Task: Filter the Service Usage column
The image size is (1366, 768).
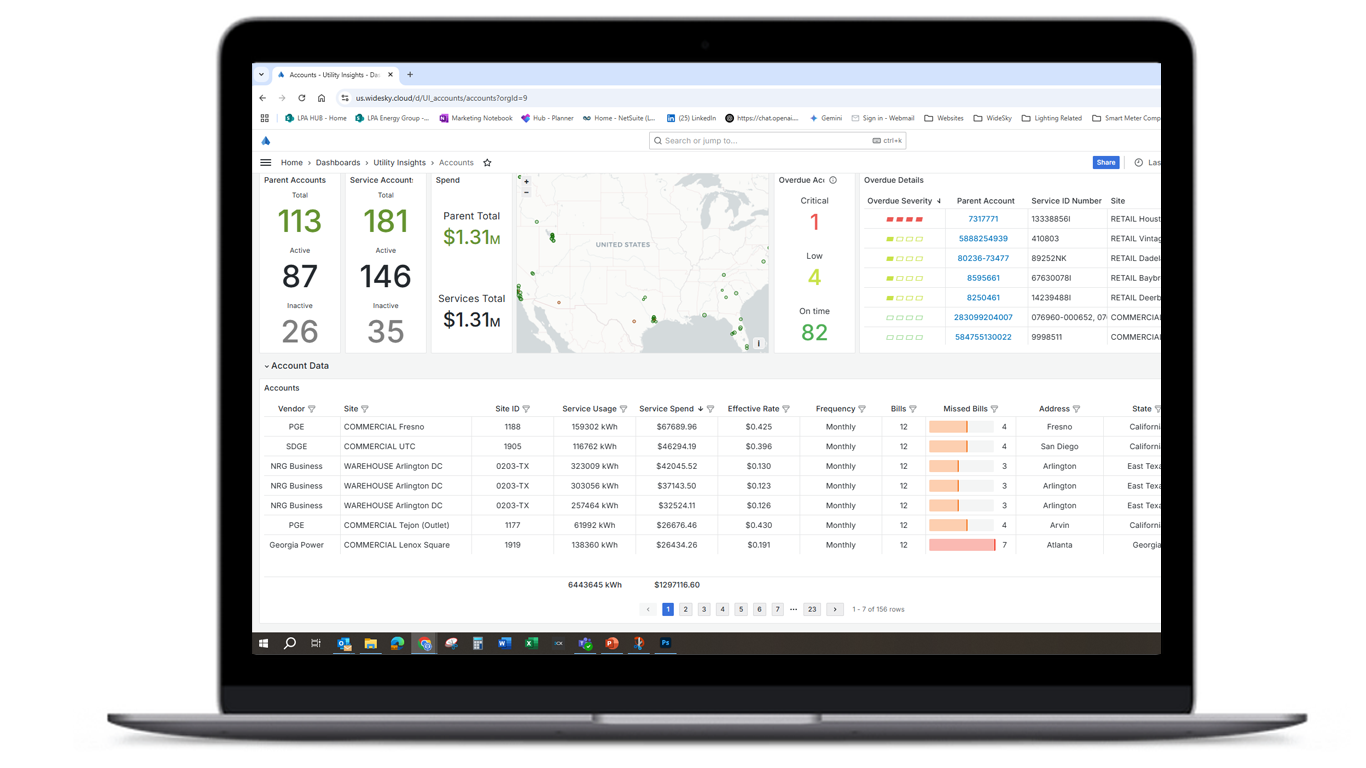Action: [624, 409]
